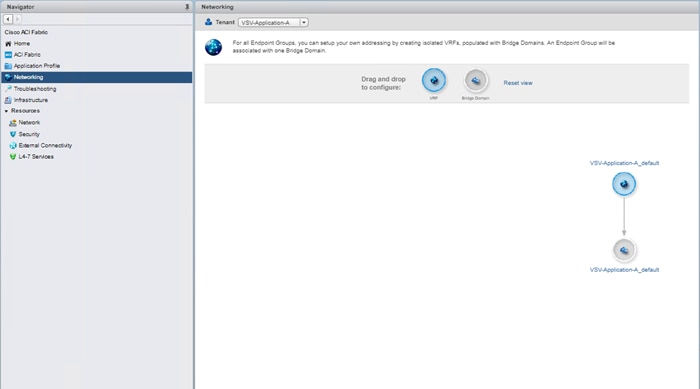Click the VRF node label VSV-Application-A_default
The image size is (700, 389).
point(624,163)
